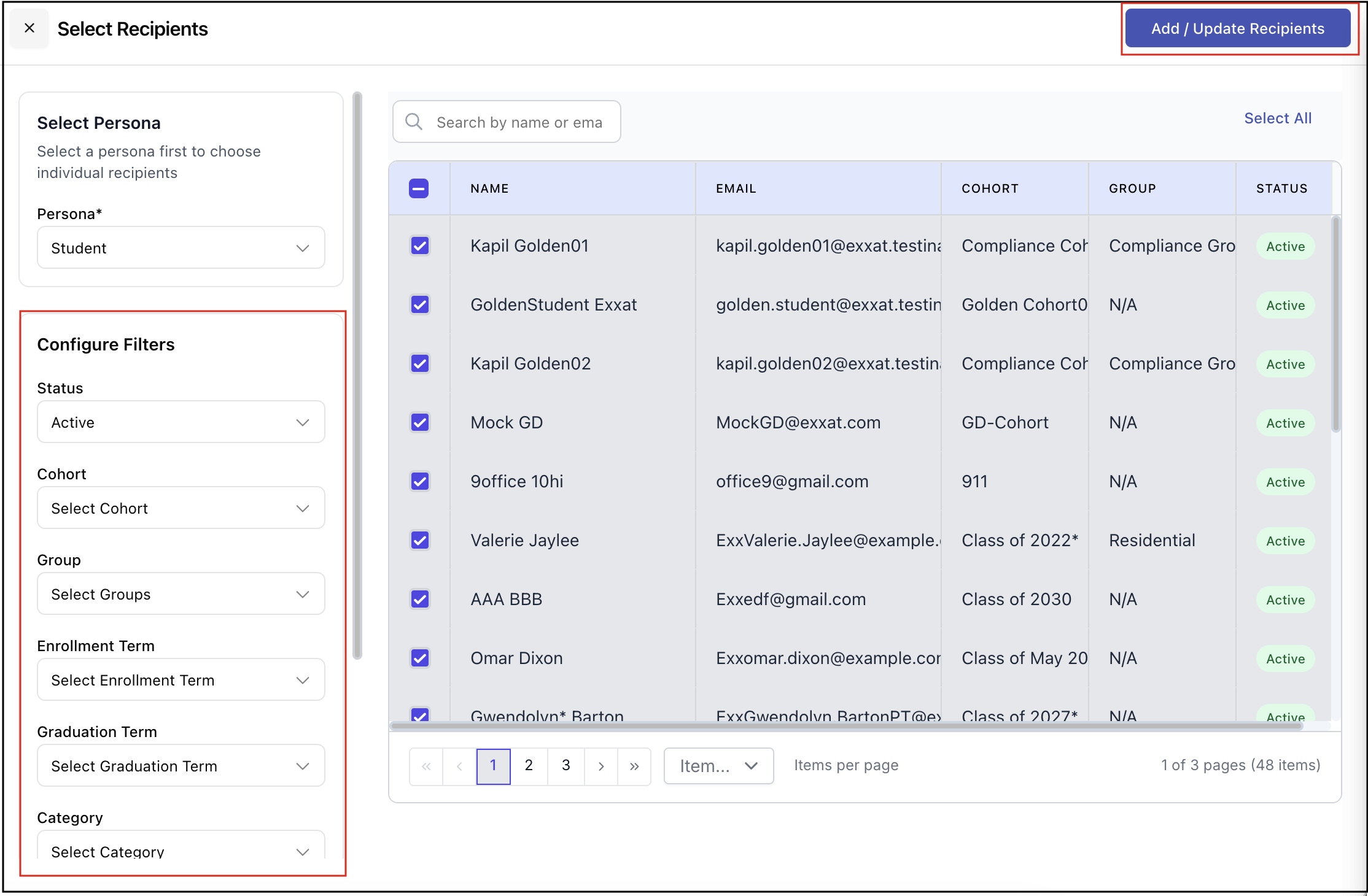Switch to page 2

pyautogui.click(x=529, y=766)
